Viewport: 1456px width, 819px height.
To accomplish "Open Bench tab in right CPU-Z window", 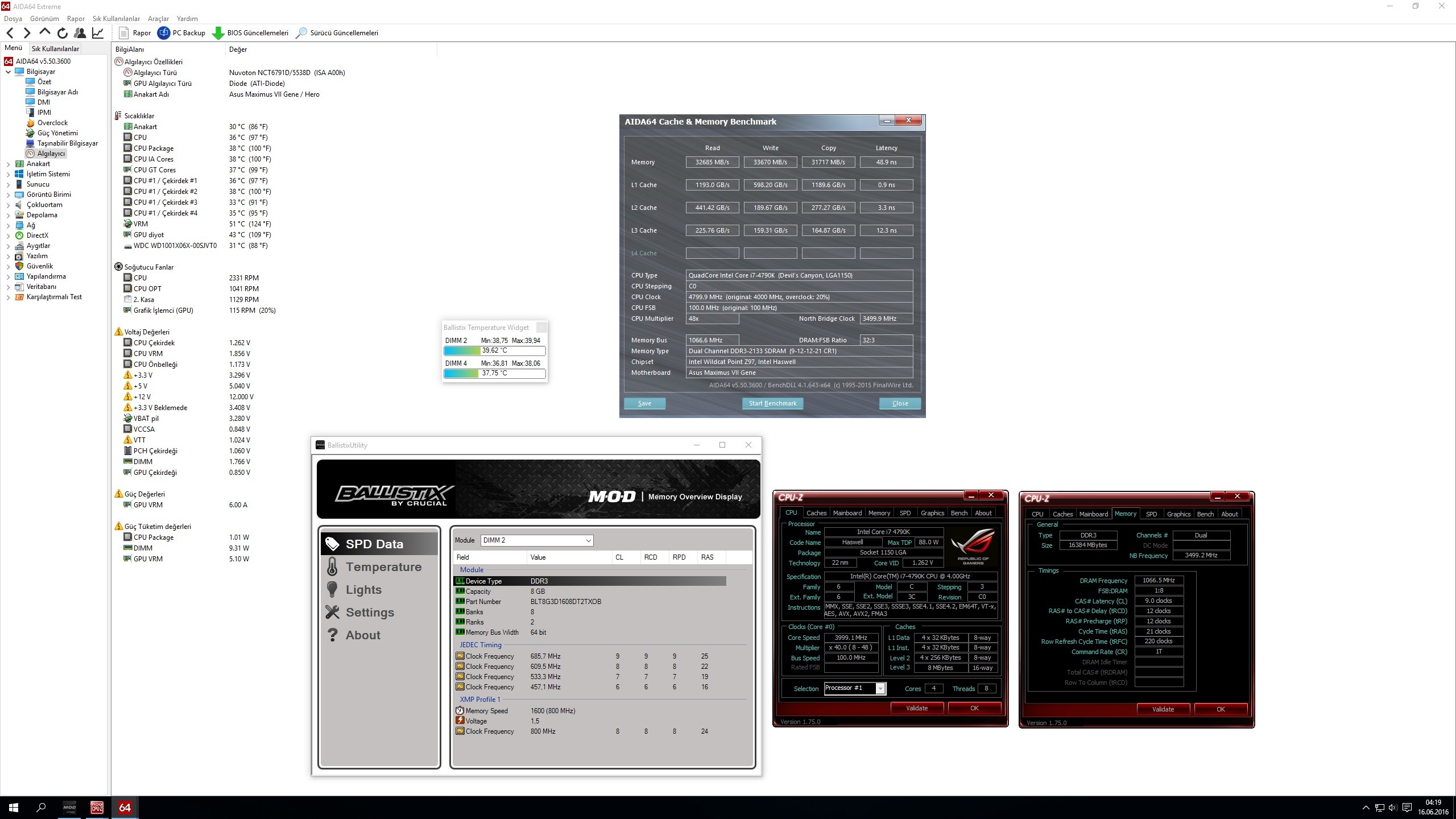I will pyautogui.click(x=1205, y=514).
